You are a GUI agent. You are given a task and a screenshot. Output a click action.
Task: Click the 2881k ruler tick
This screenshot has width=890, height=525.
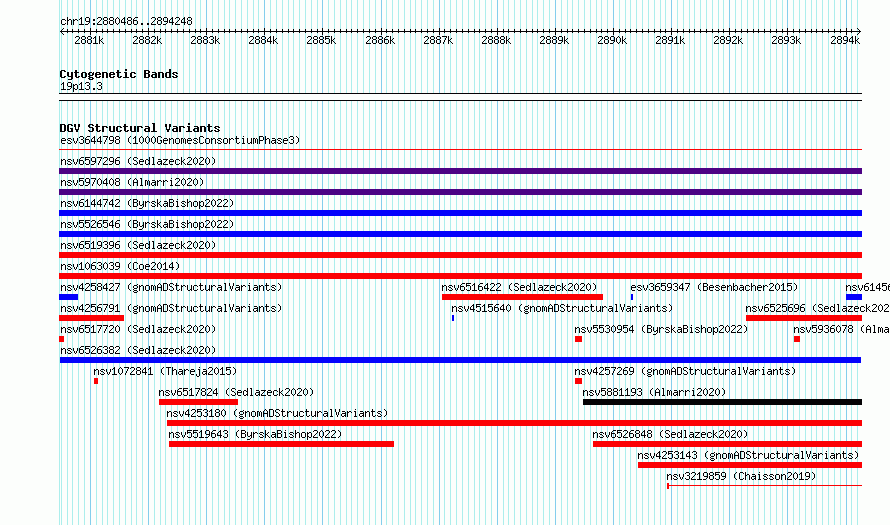pyautogui.click(x=89, y=40)
